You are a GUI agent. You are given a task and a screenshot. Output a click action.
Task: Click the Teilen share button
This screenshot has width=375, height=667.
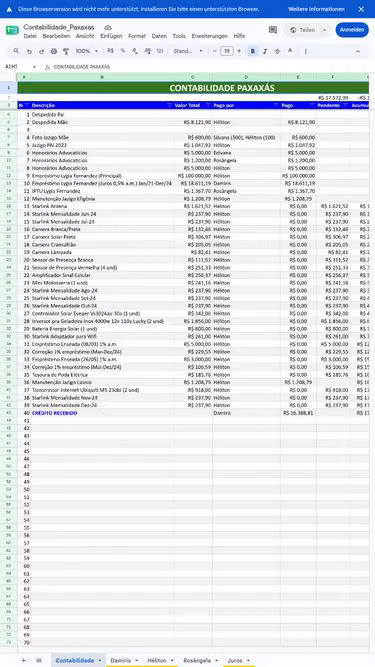(x=302, y=30)
